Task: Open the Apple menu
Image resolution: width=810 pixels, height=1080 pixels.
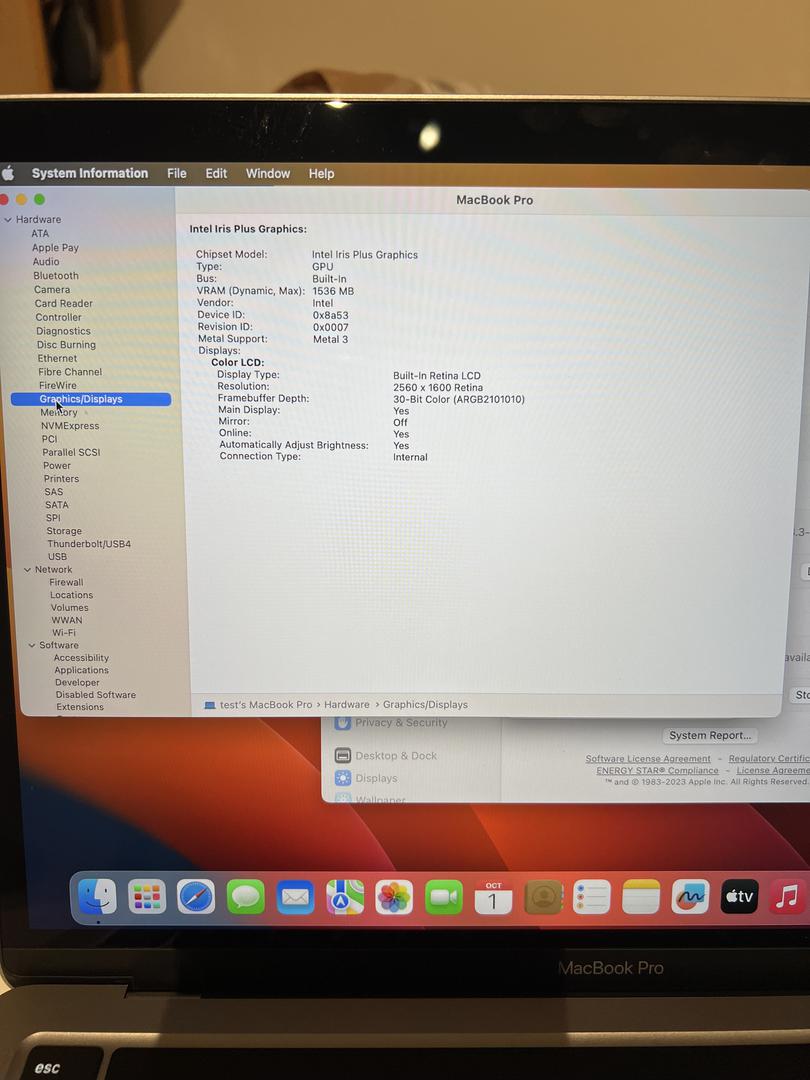Action: pyautogui.click(x=8, y=173)
